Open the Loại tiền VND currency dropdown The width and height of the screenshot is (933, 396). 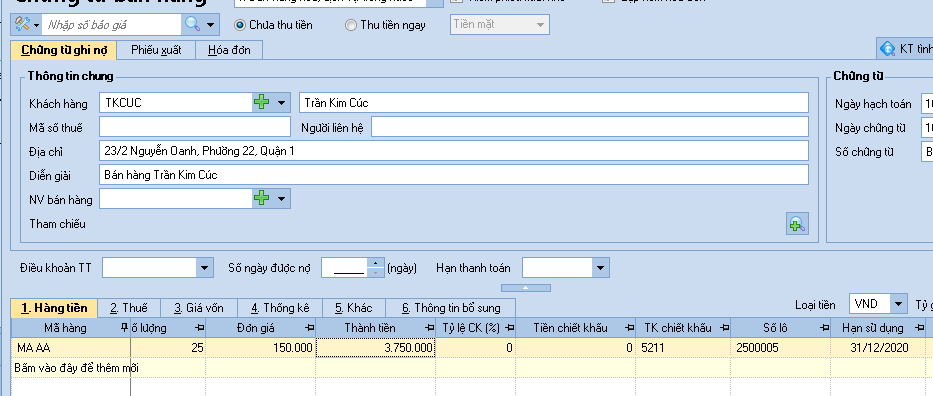(898, 304)
